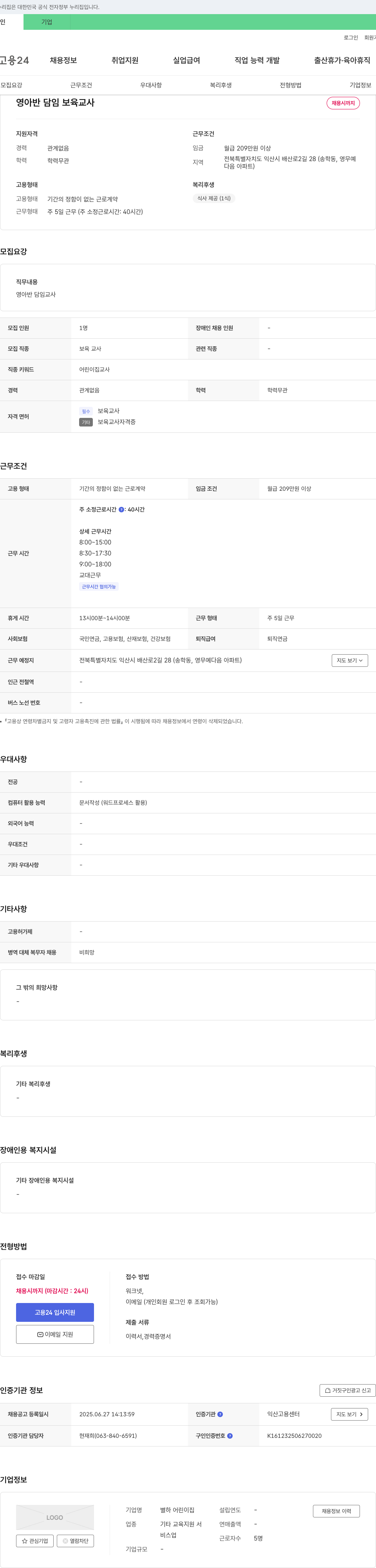376x1568 pixels.
Task: Click the block icon on 열람차단
Action: tap(65, 1541)
